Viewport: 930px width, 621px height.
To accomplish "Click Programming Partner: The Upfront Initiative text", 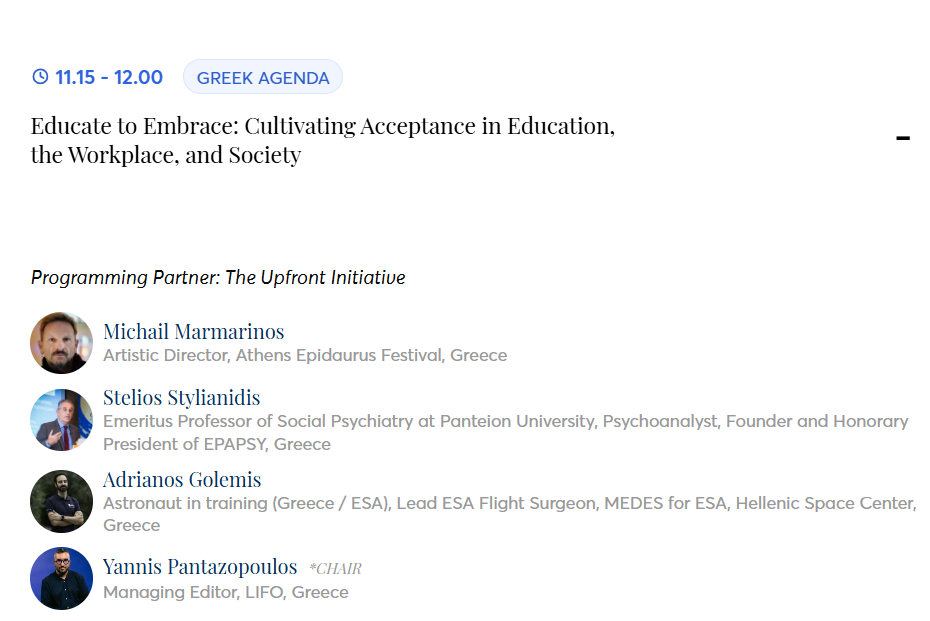I will (x=218, y=277).
